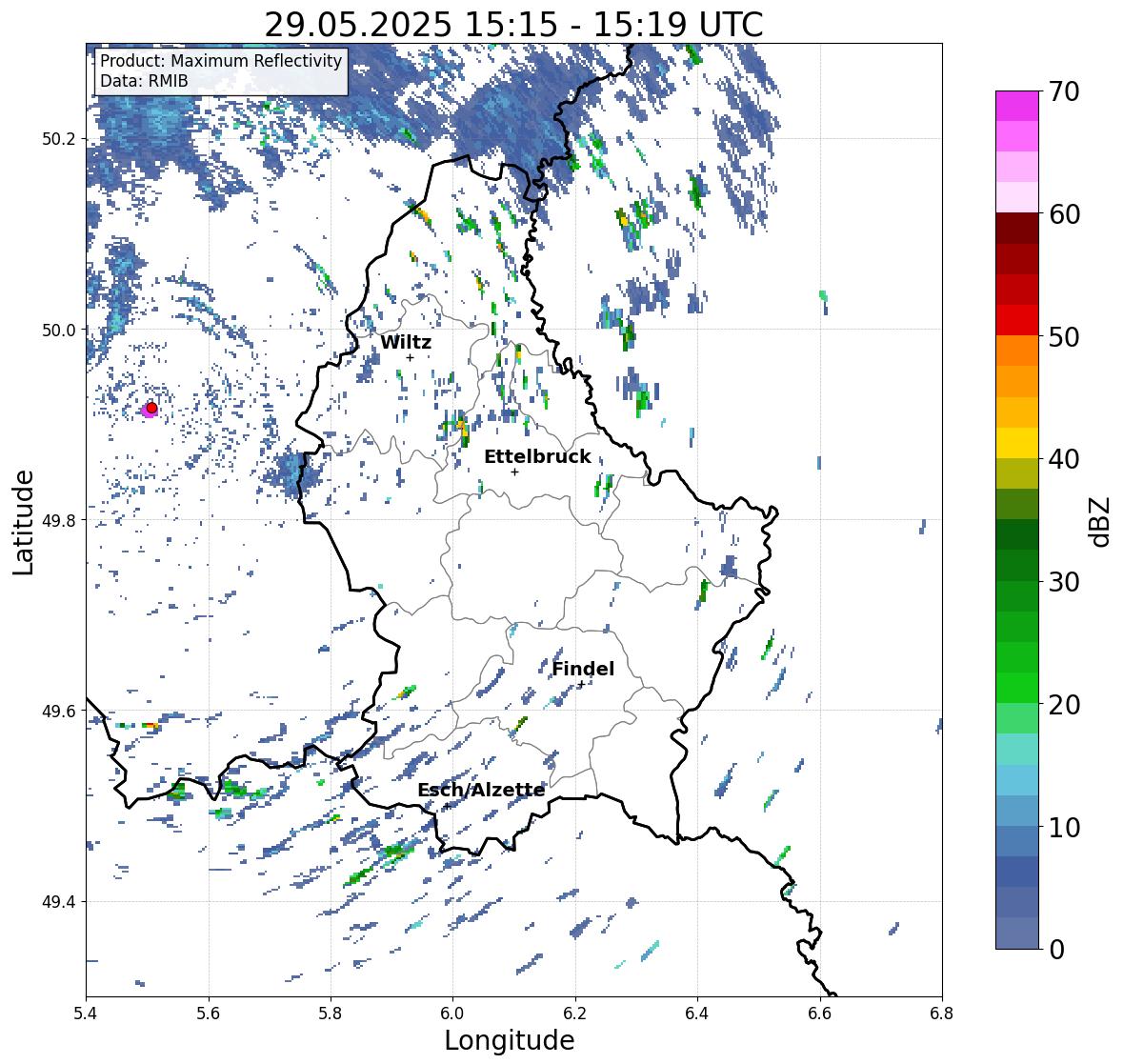Click the 10 tick on the colorbar
Viewport: 1123px width, 1064px height.
coord(1064,827)
